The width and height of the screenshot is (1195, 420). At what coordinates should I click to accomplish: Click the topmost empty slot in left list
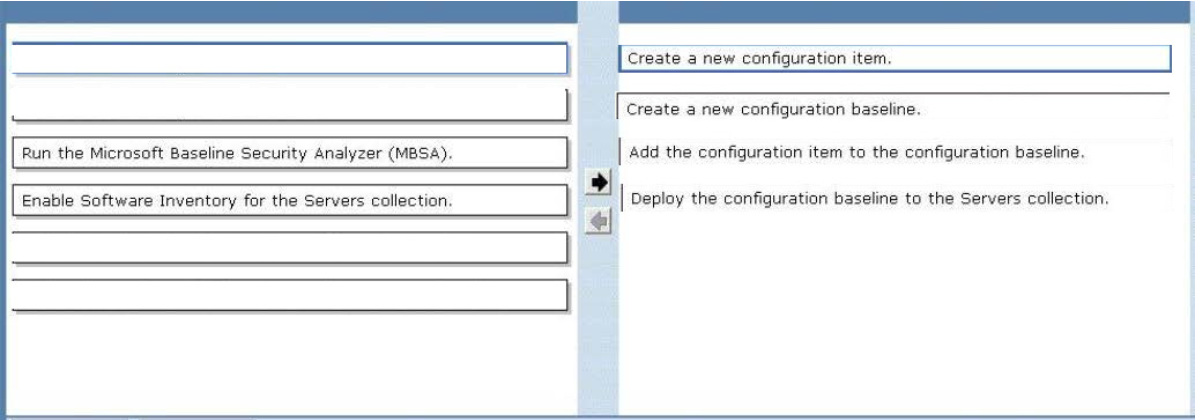point(290,59)
